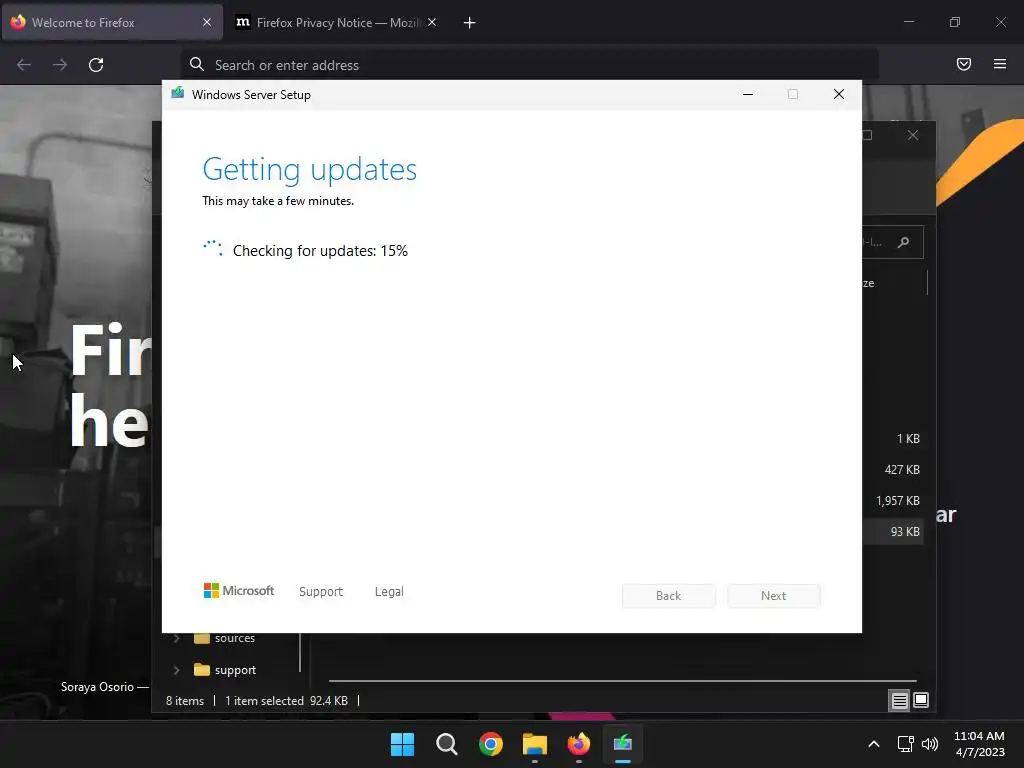
Task: Expand the sources folder in File Explorer
Action: tap(176, 638)
